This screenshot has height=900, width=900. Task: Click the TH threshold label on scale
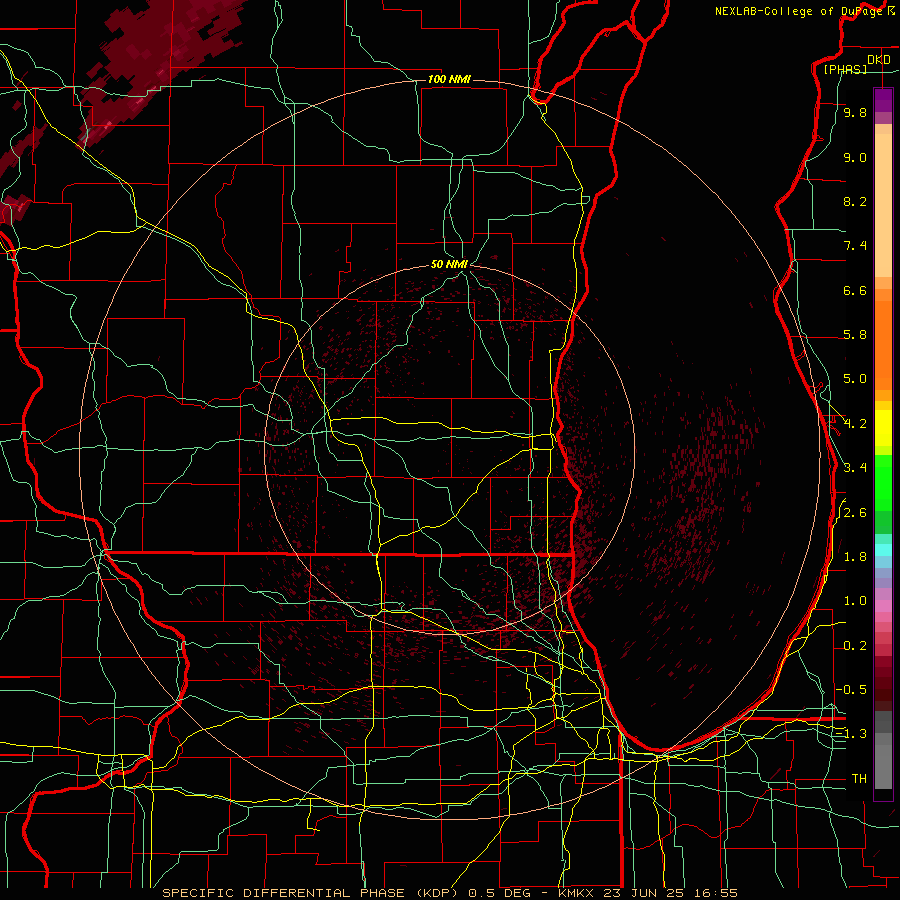click(859, 779)
